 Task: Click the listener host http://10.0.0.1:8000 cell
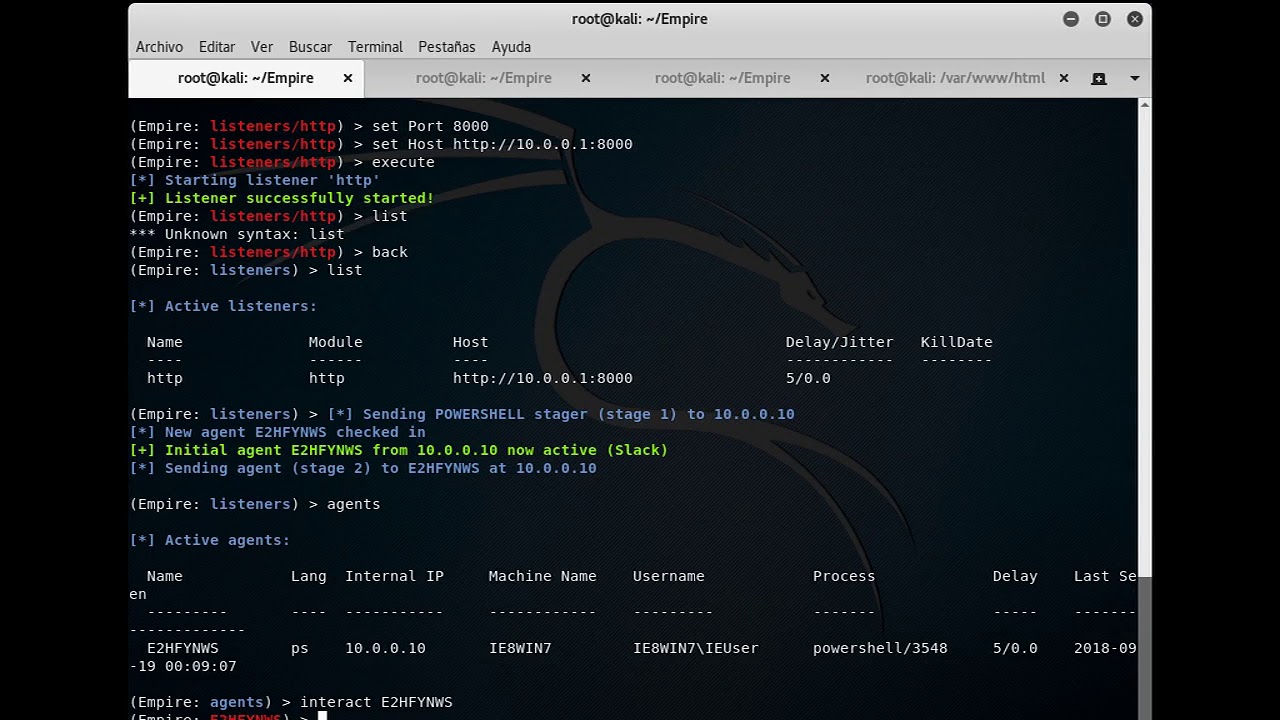(542, 378)
